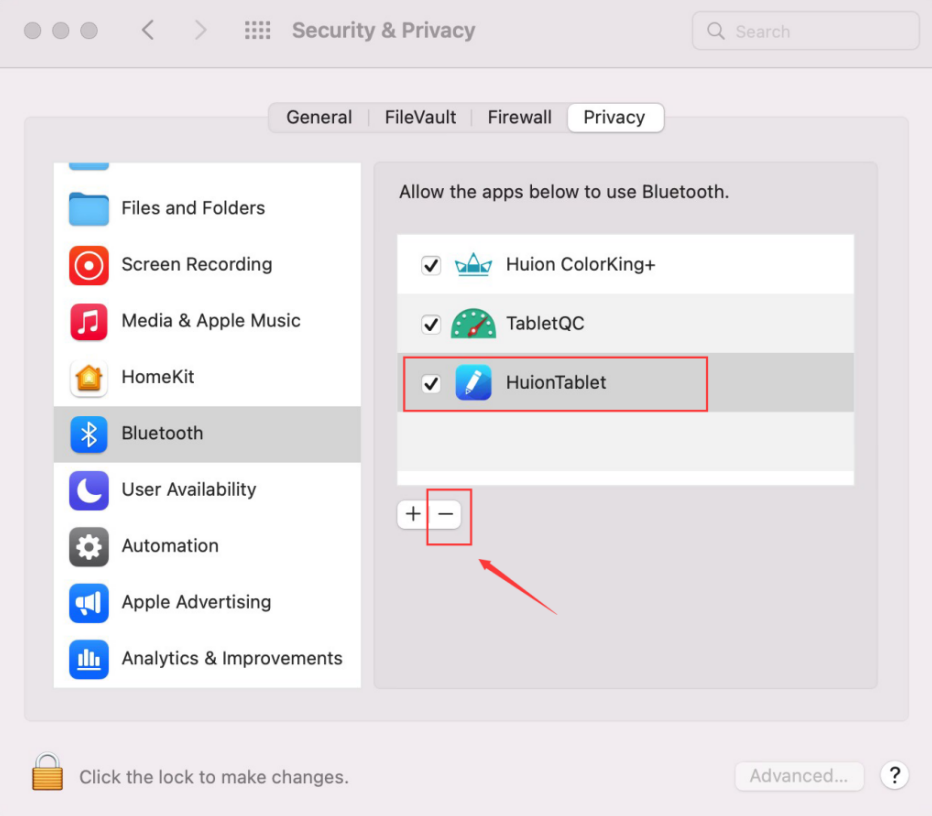932x816 pixels.
Task: Click the HuionTablet pen app icon
Action: pos(473,383)
